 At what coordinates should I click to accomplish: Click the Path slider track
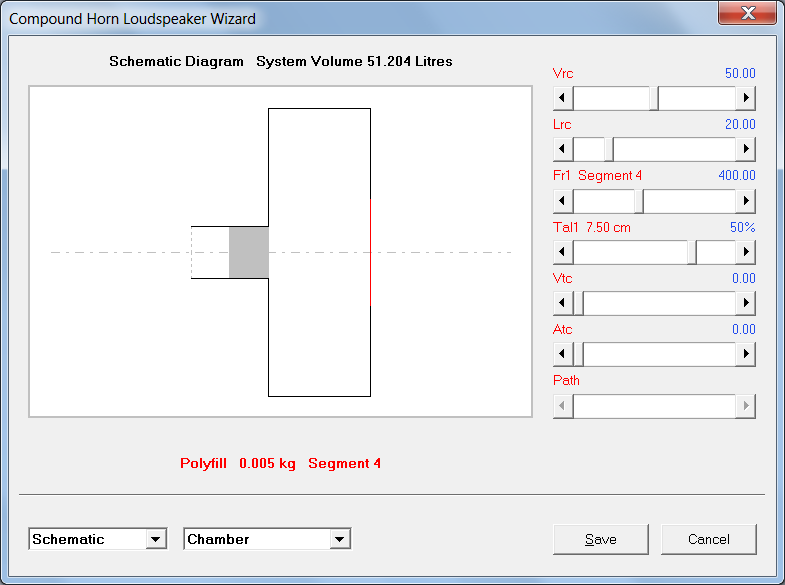pyautogui.click(x=654, y=406)
